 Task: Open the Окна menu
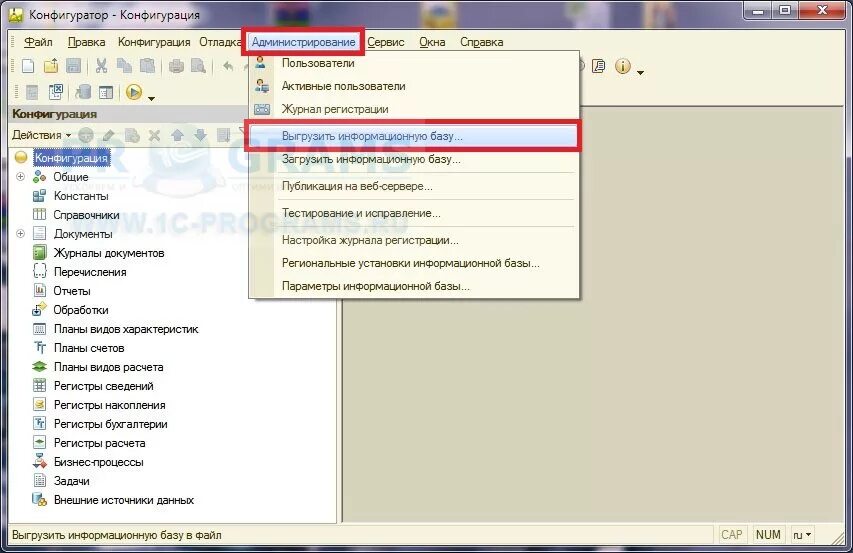(x=432, y=42)
